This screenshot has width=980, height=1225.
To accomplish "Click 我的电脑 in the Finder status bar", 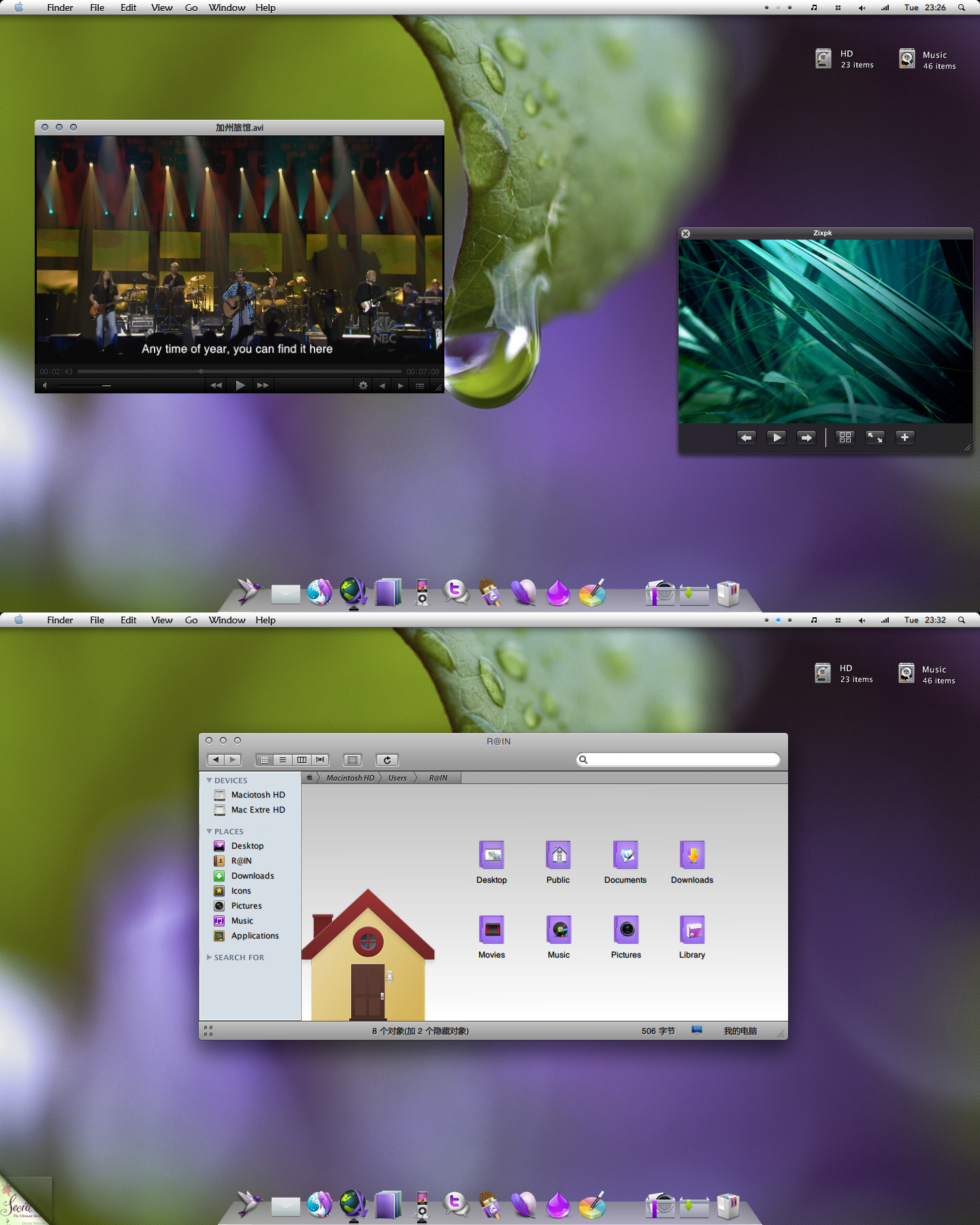I will coord(740,1031).
